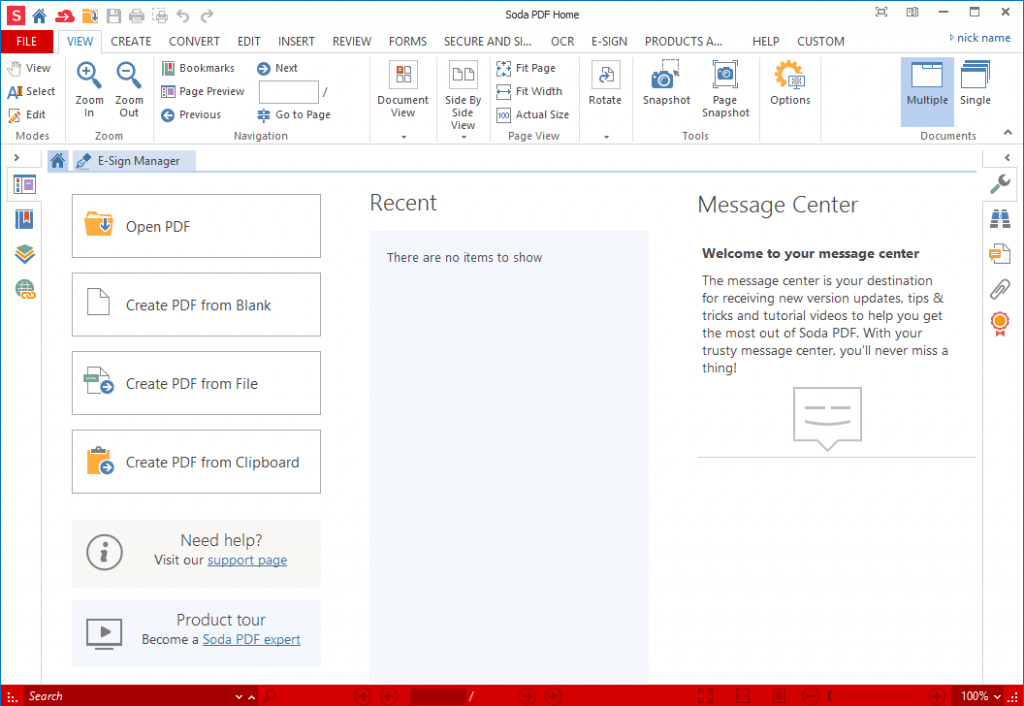The width and height of the screenshot is (1024, 706).
Task: Open the FILE menu
Action: pyautogui.click(x=27, y=41)
